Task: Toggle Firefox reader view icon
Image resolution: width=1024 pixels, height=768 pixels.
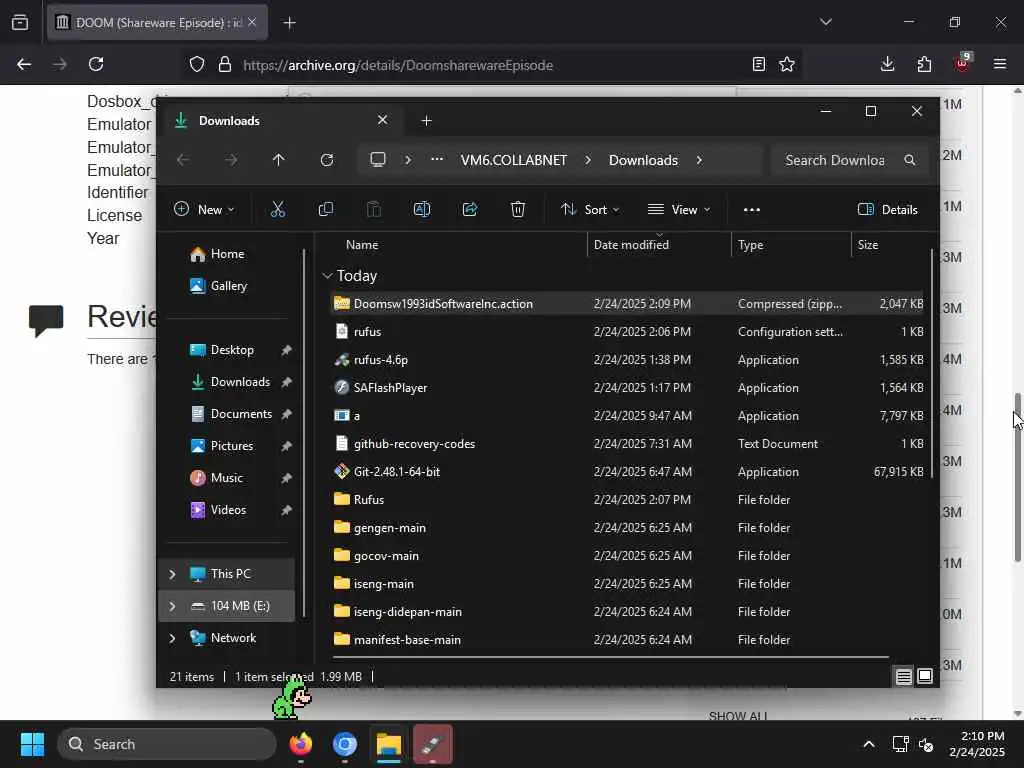Action: pyautogui.click(x=758, y=64)
